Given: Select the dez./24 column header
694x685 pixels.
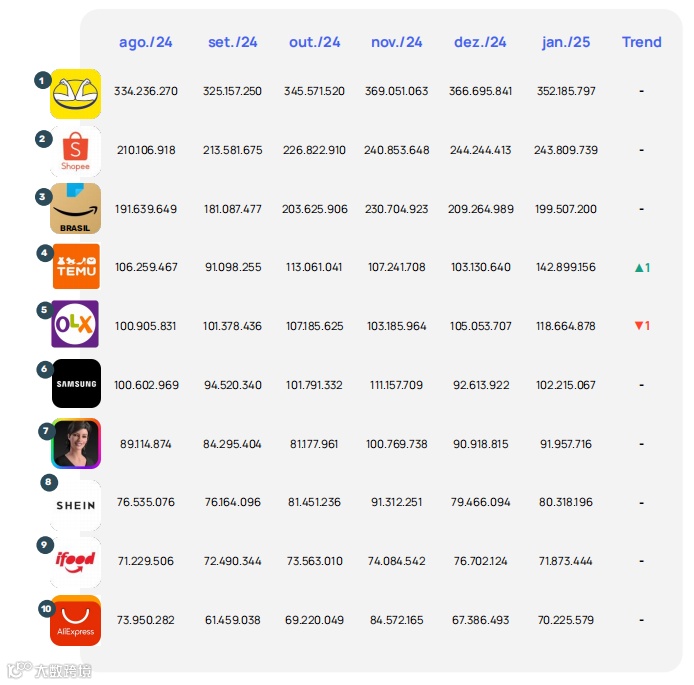Looking at the screenshot, I should (x=480, y=42).
